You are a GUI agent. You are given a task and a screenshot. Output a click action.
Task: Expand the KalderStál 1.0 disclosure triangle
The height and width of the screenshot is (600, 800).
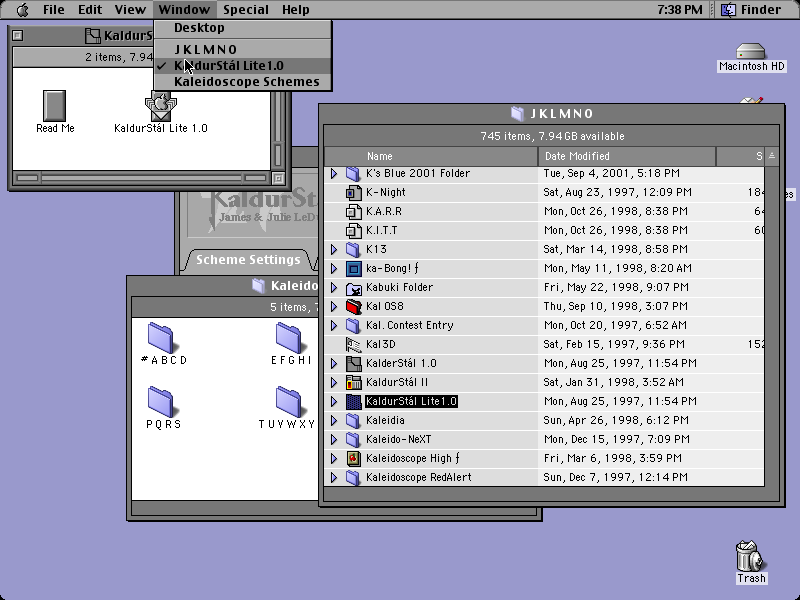[334, 363]
